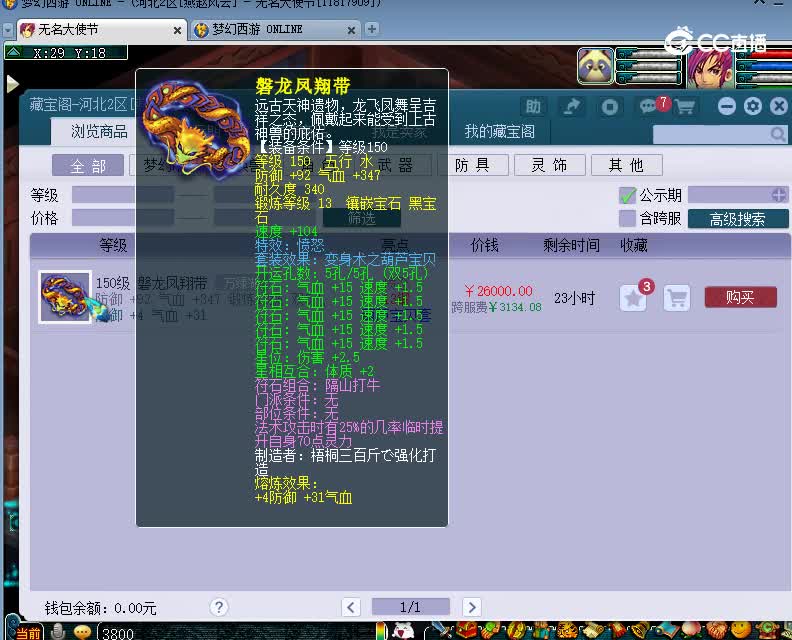Viewport: 792px width, 640px height.
Task: Click the colored vertical bar beside chat input
Action: pyautogui.click(x=380, y=631)
